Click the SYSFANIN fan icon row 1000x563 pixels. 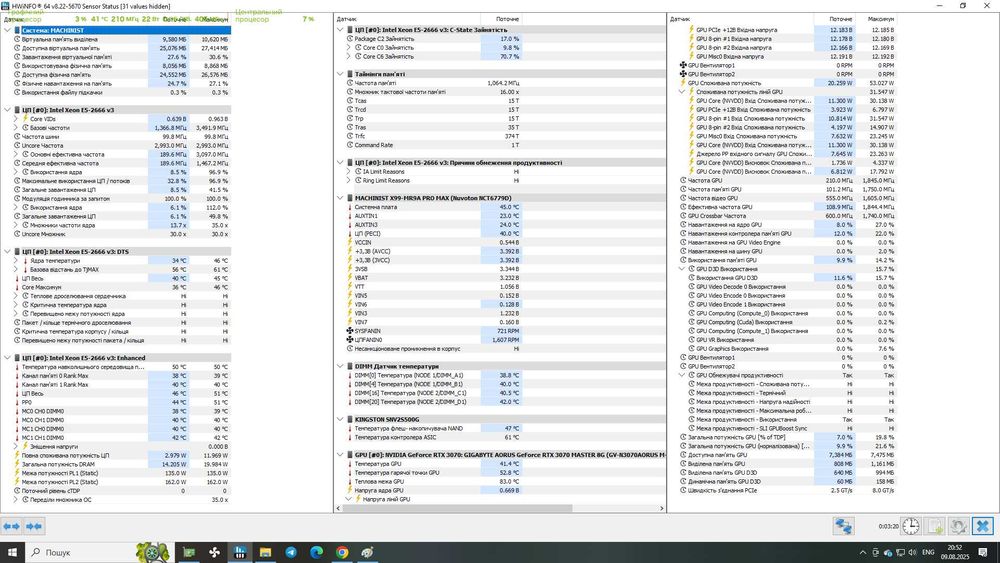point(349,331)
